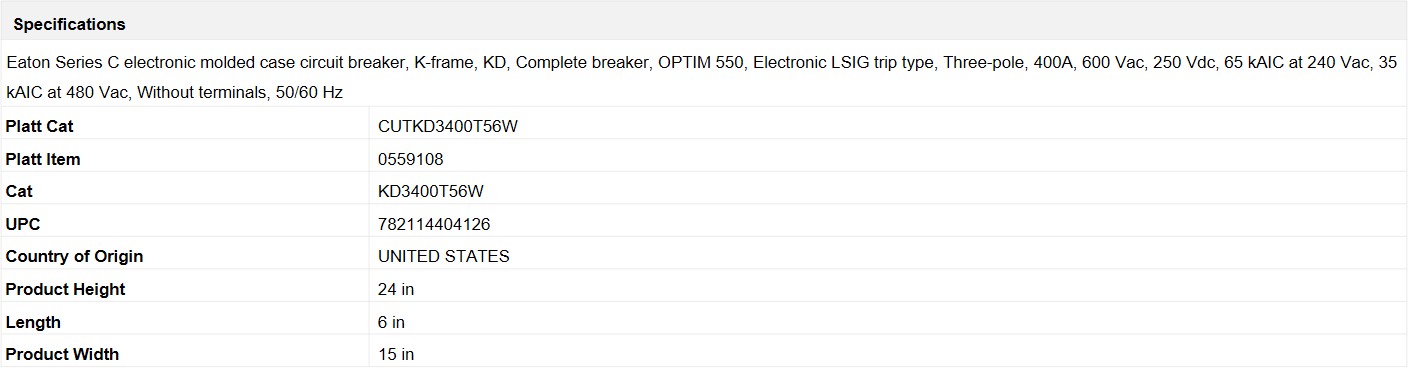Screen dimensions: 1408x375
Task: Click the UNITED STATES value
Action: point(444,256)
